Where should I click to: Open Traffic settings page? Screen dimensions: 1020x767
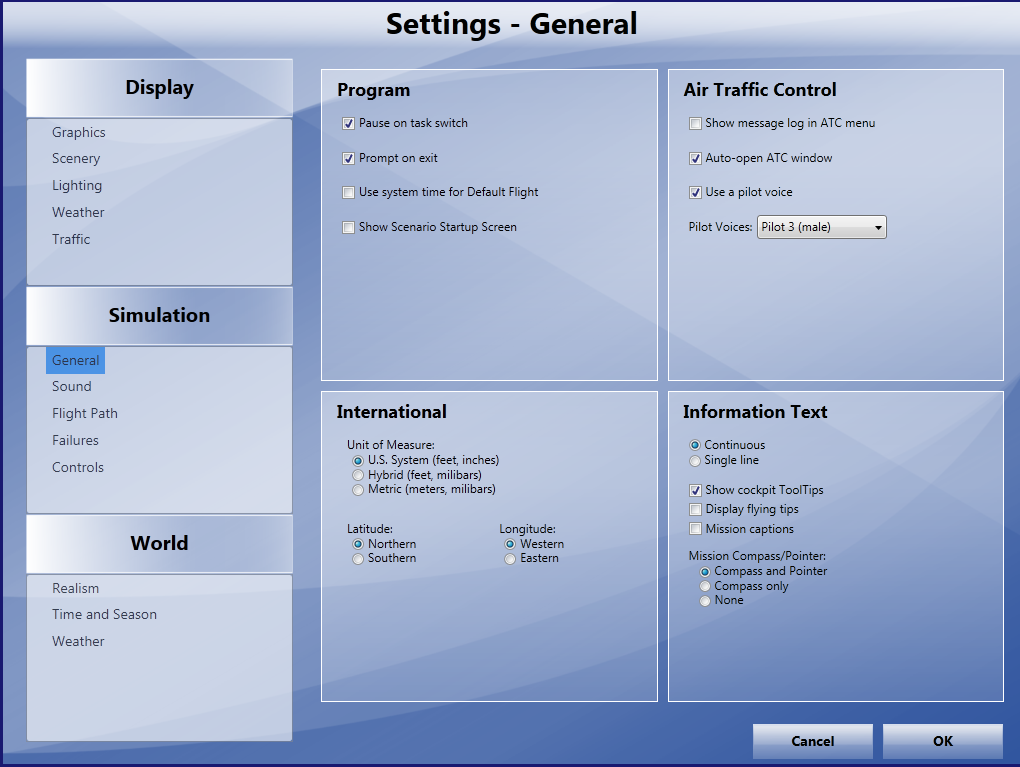click(71, 239)
